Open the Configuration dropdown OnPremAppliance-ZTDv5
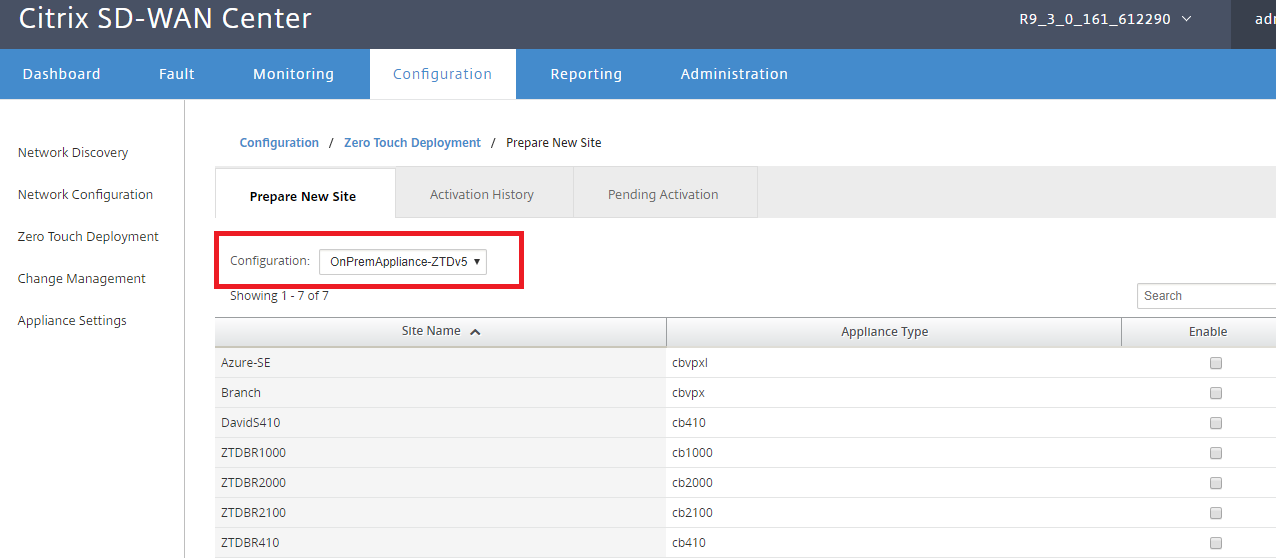The image size is (1276, 558). click(403, 262)
